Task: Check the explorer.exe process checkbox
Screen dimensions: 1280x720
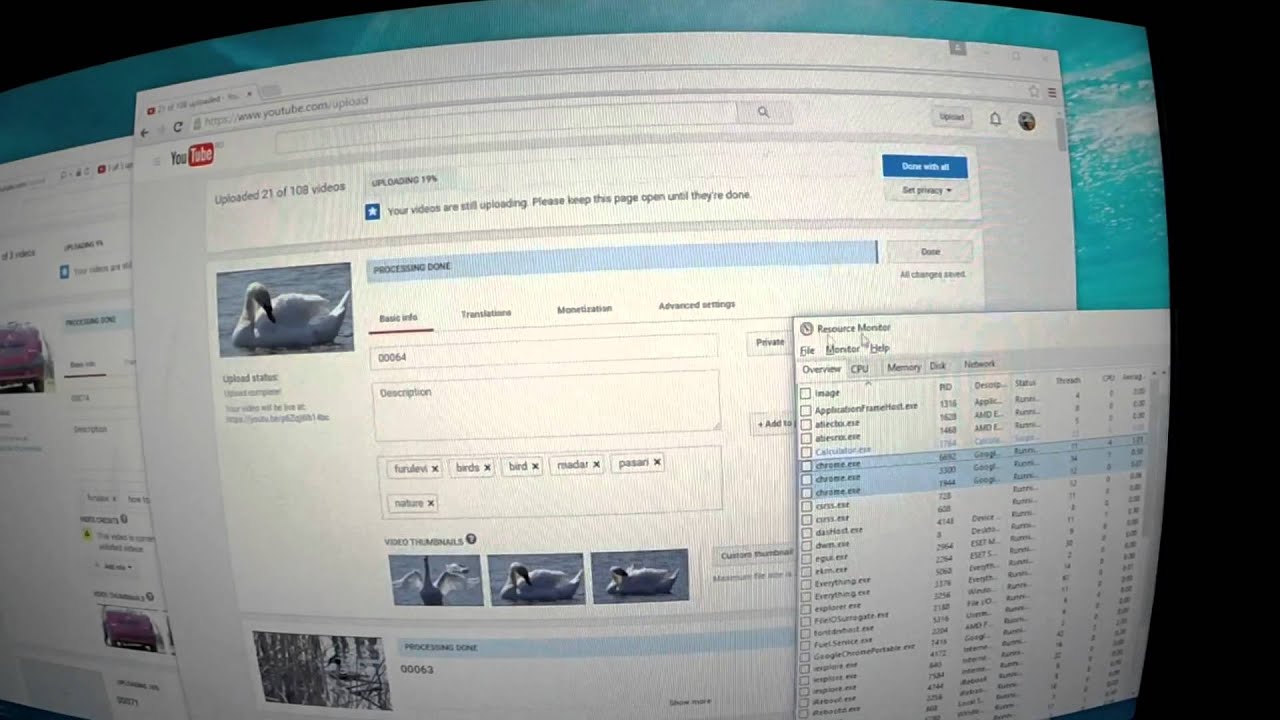Action: (807, 607)
